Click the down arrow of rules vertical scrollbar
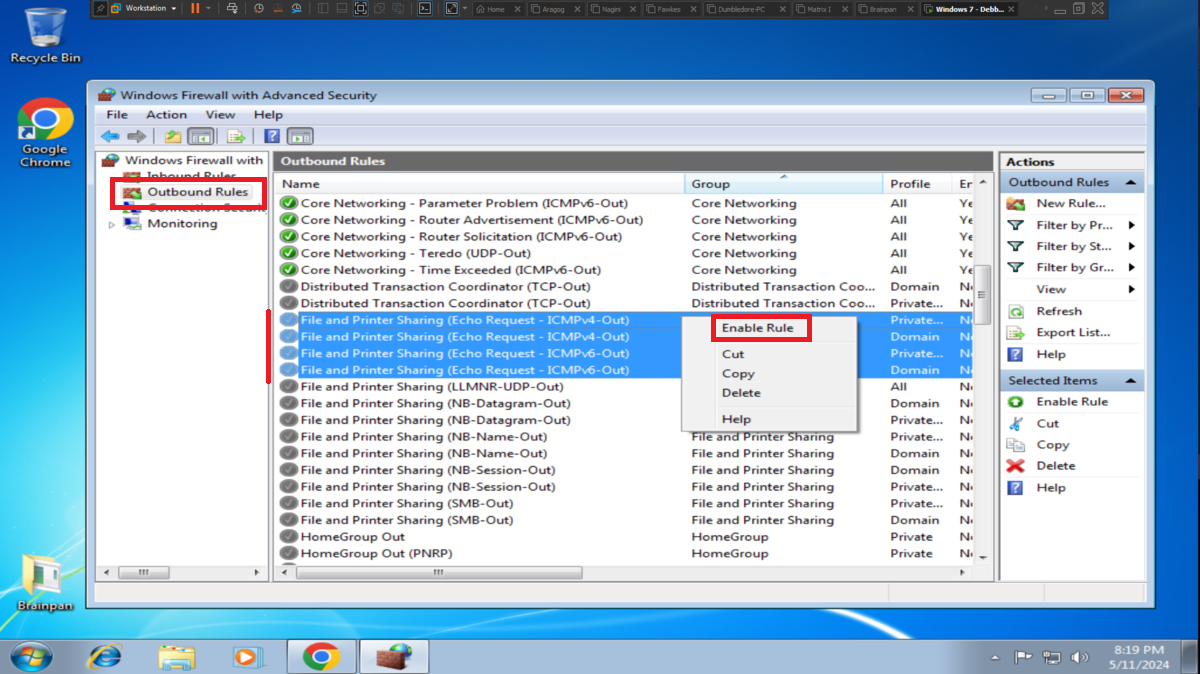 point(982,556)
